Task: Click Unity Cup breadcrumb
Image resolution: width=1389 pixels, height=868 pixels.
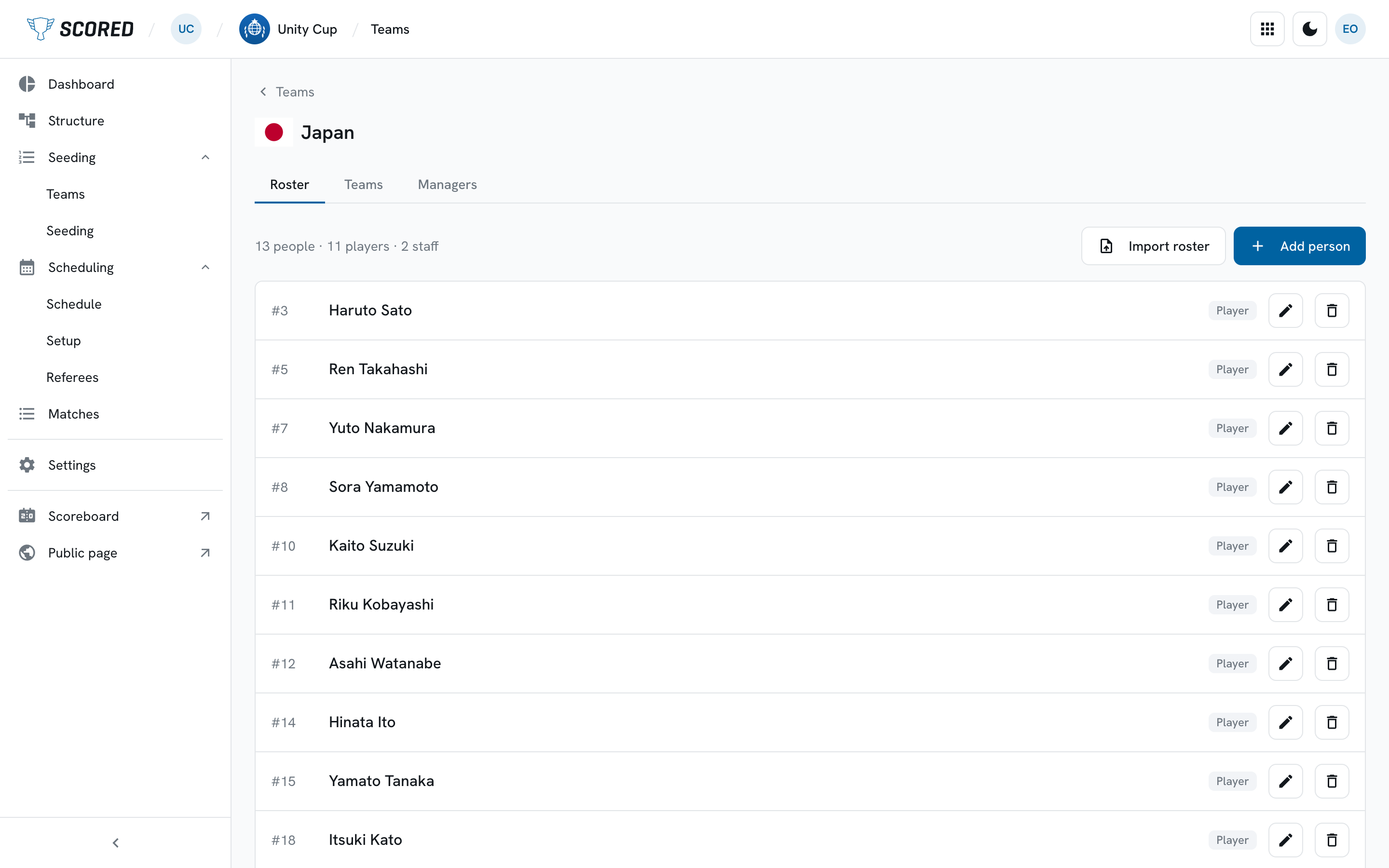Action: [x=307, y=29]
